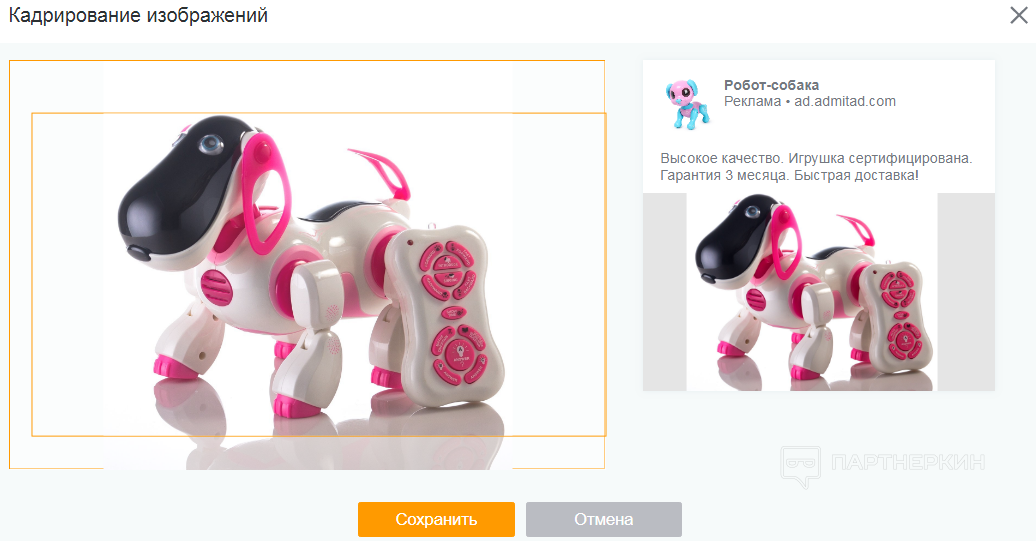The image size is (1036, 541).
Task: Click the Реклама label in the ad preview
Action: tap(753, 101)
